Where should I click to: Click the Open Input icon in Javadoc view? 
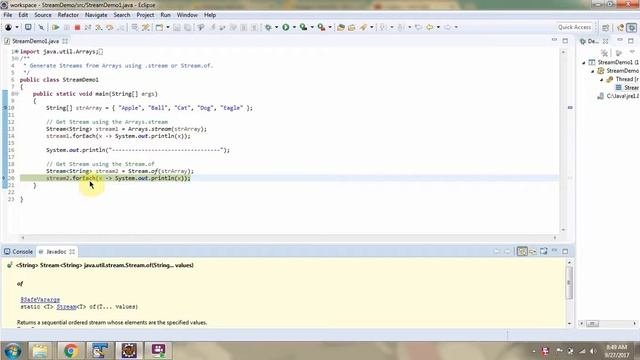tap(533, 251)
